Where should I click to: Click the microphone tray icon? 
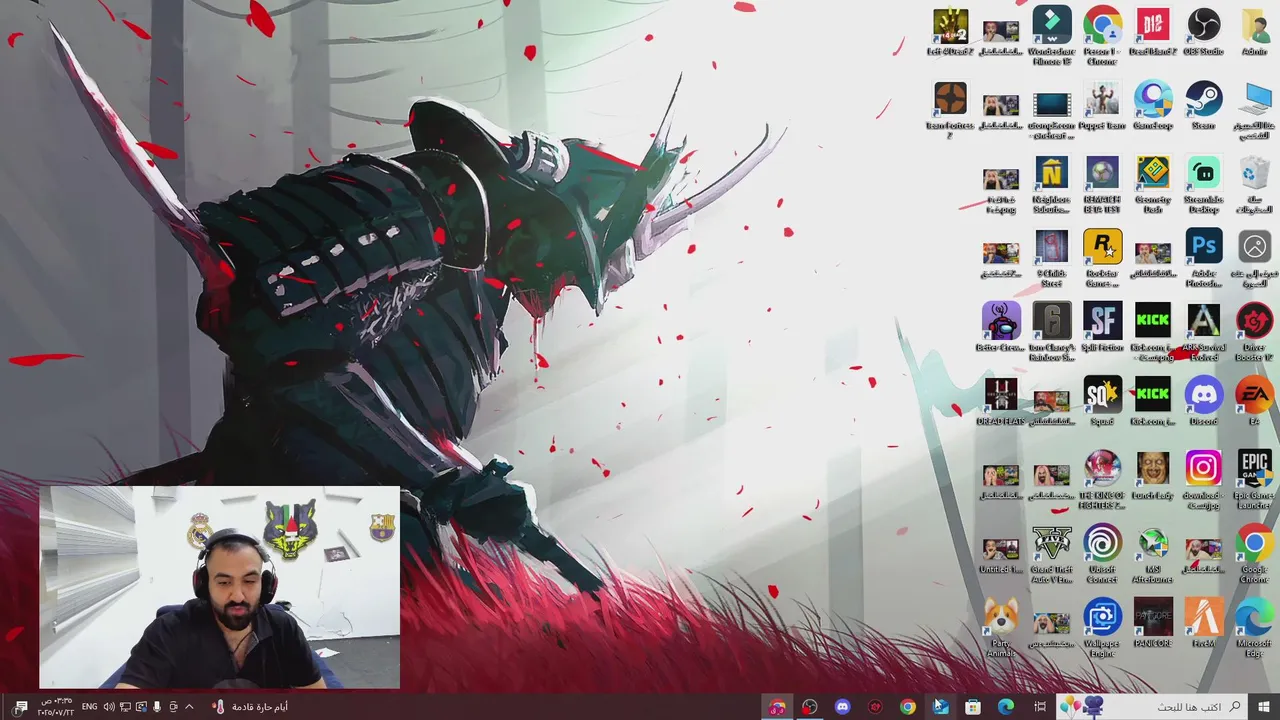click(157, 707)
